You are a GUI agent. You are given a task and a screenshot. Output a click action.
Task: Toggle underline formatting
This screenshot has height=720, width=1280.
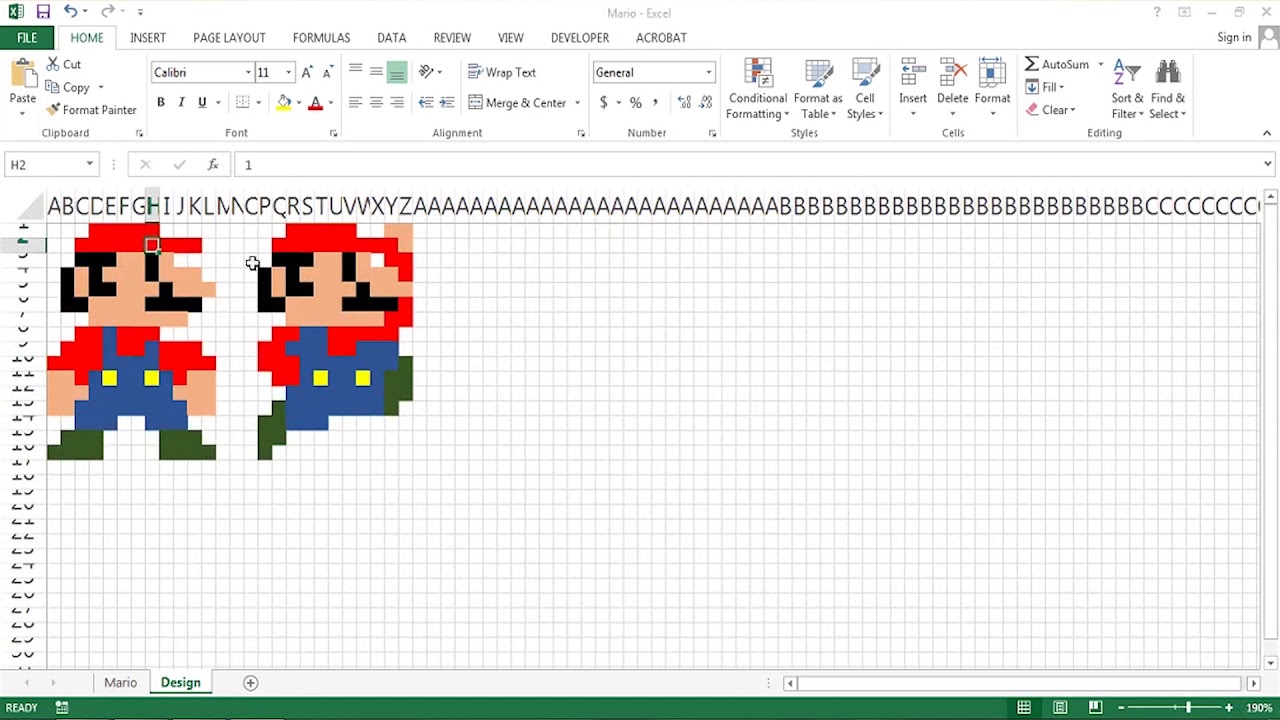click(202, 102)
